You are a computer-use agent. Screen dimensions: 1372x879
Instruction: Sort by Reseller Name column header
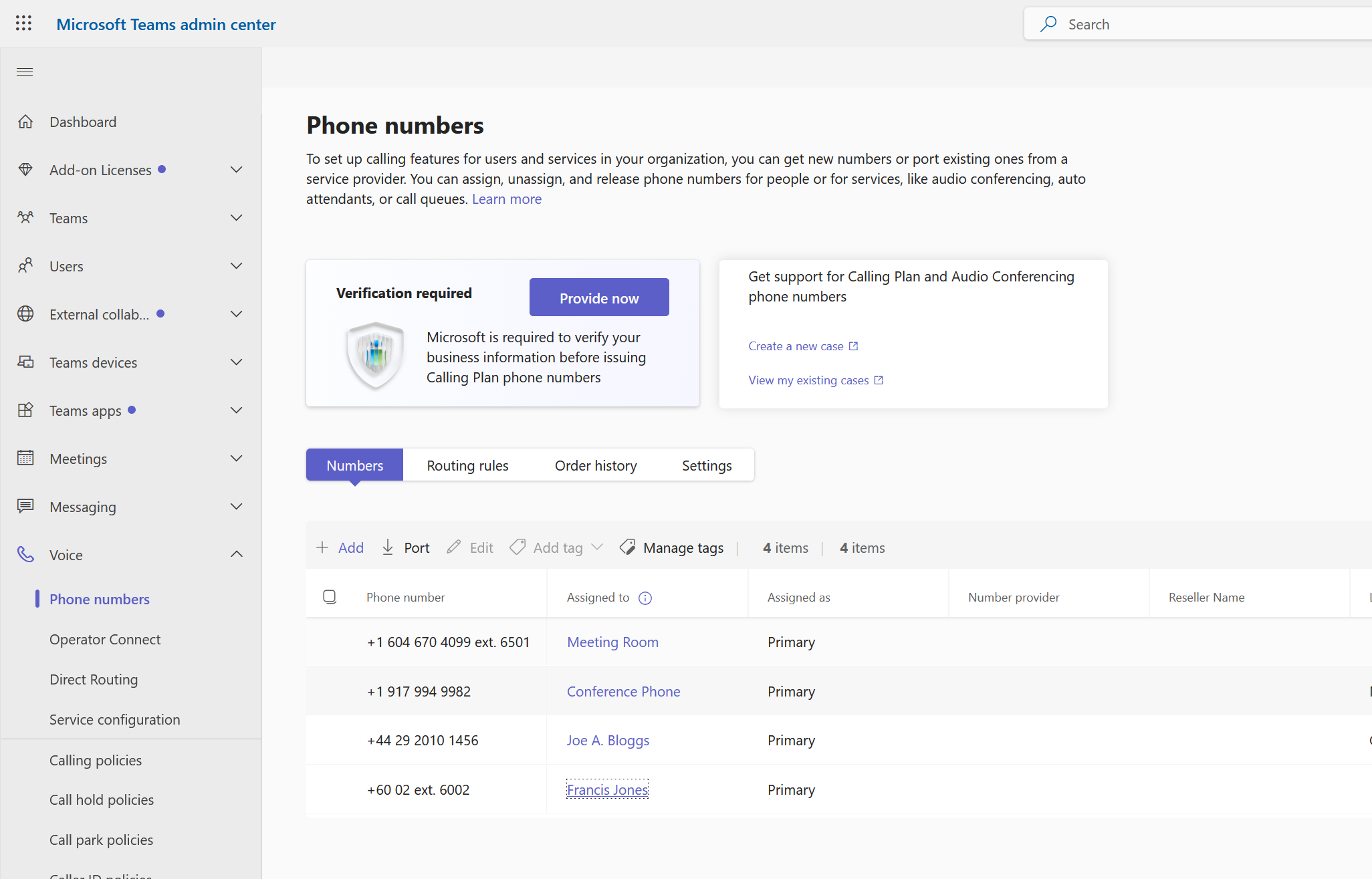tap(1206, 597)
